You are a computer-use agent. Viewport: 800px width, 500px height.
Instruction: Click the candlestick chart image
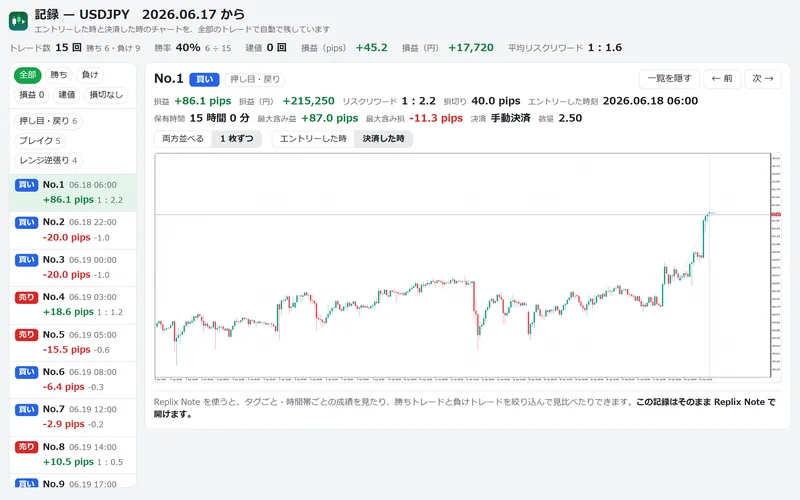pyautogui.click(x=468, y=267)
